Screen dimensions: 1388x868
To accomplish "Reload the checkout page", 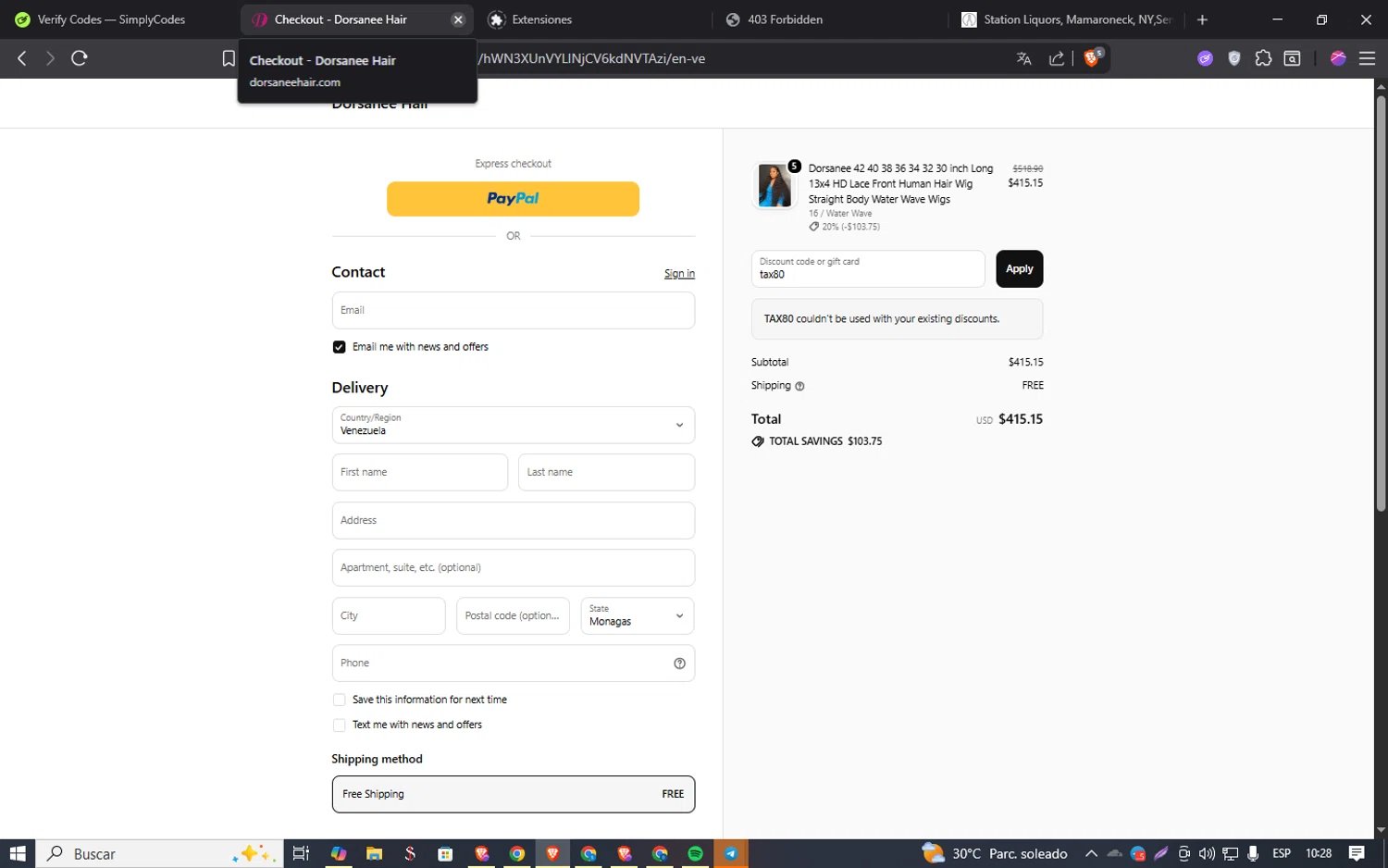I will tap(80, 58).
